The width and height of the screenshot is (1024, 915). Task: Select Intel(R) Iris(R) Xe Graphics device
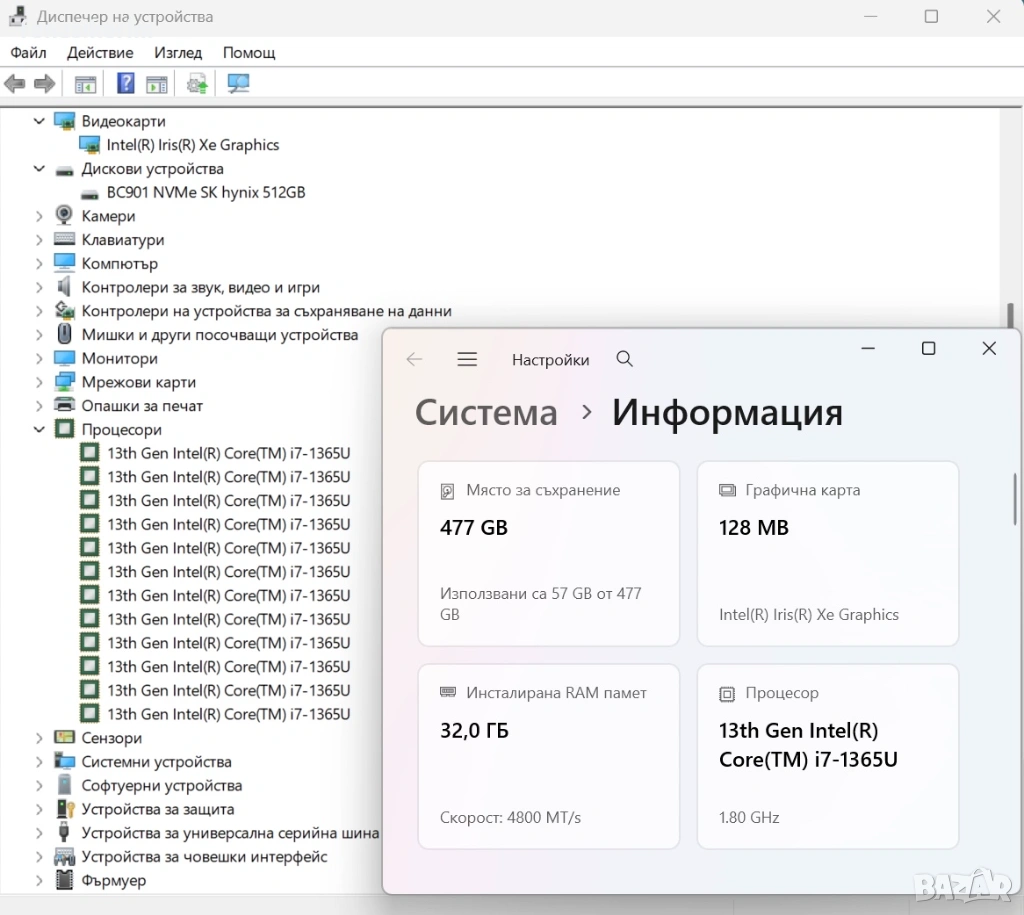(192, 145)
